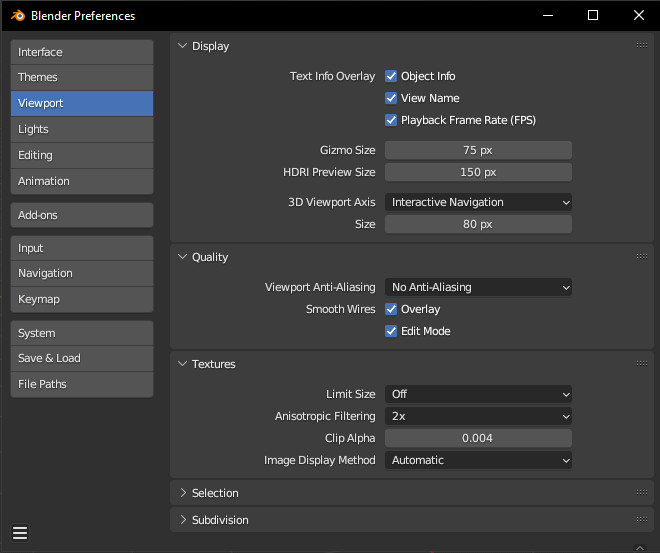Maximize the Blender Preferences window
The width and height of the screenshot is (660, 553).
click(593, 16)
